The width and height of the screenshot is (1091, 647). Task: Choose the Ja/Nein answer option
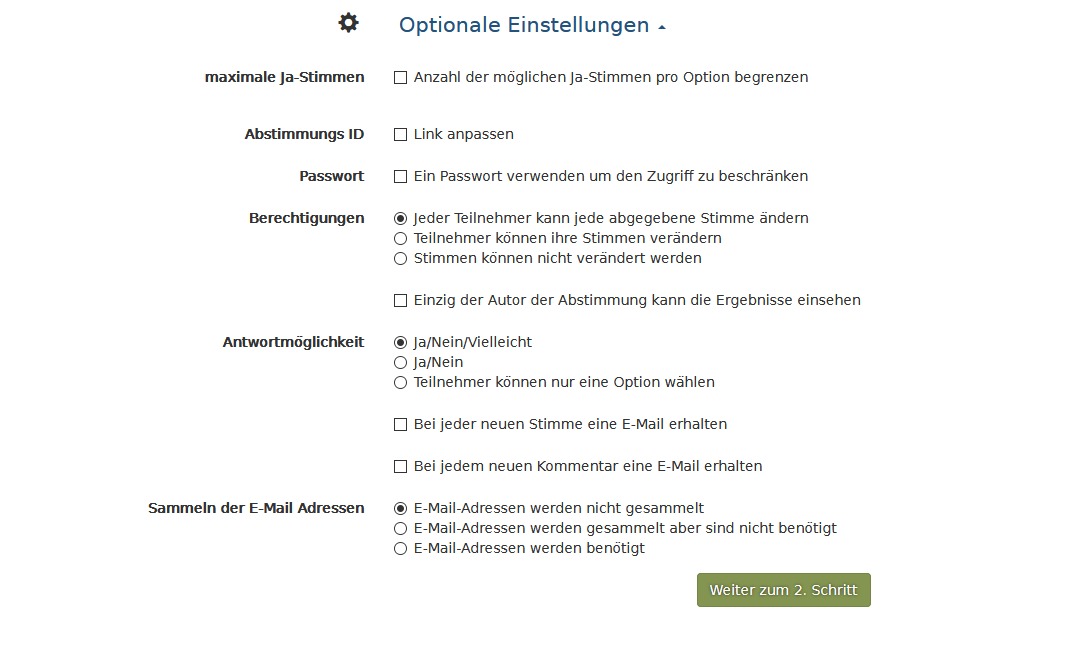tap(401, 362)
